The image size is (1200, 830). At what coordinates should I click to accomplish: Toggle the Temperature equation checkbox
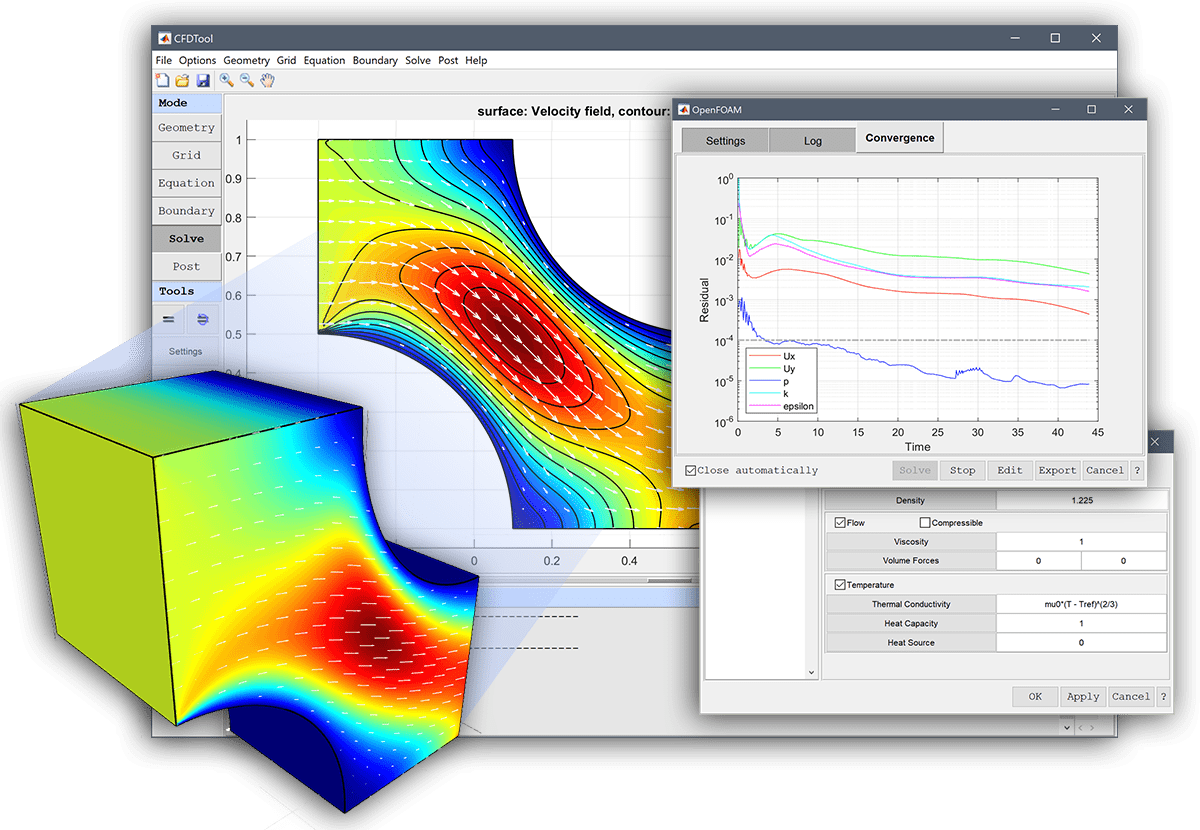click(x=838, y=584)
